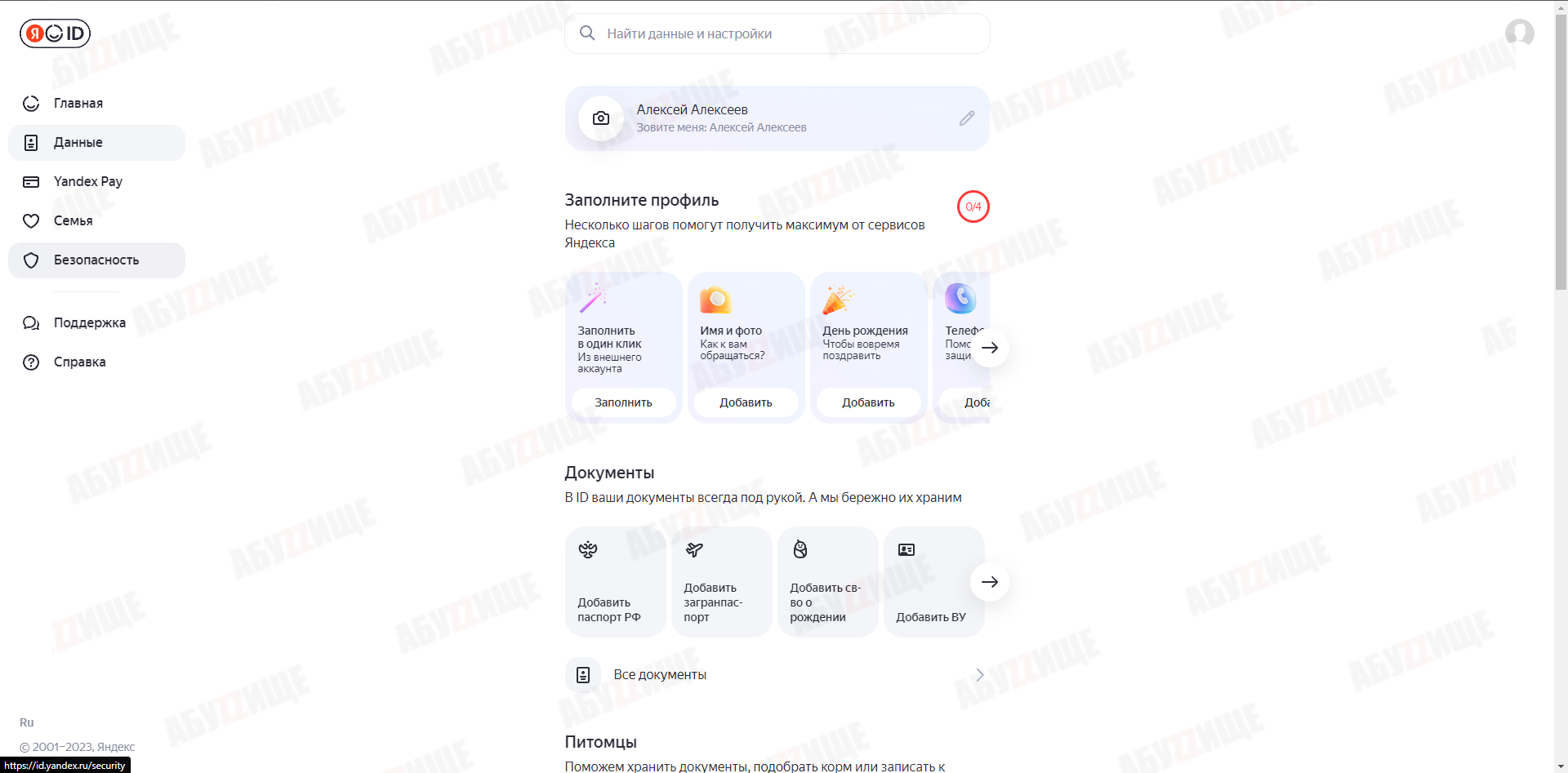This screenshot has width=1568, height=773.
Task: Click the Заполнить button
Action: click(x=623, y=402)
